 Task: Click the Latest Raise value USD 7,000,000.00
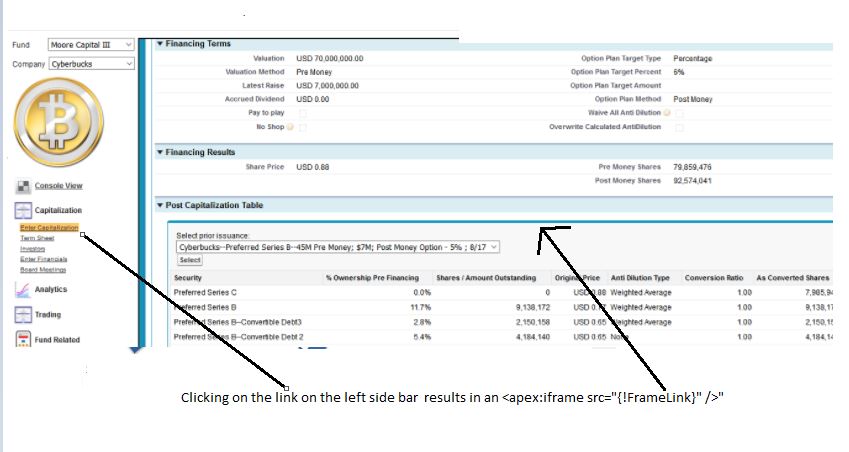[328, 86]
